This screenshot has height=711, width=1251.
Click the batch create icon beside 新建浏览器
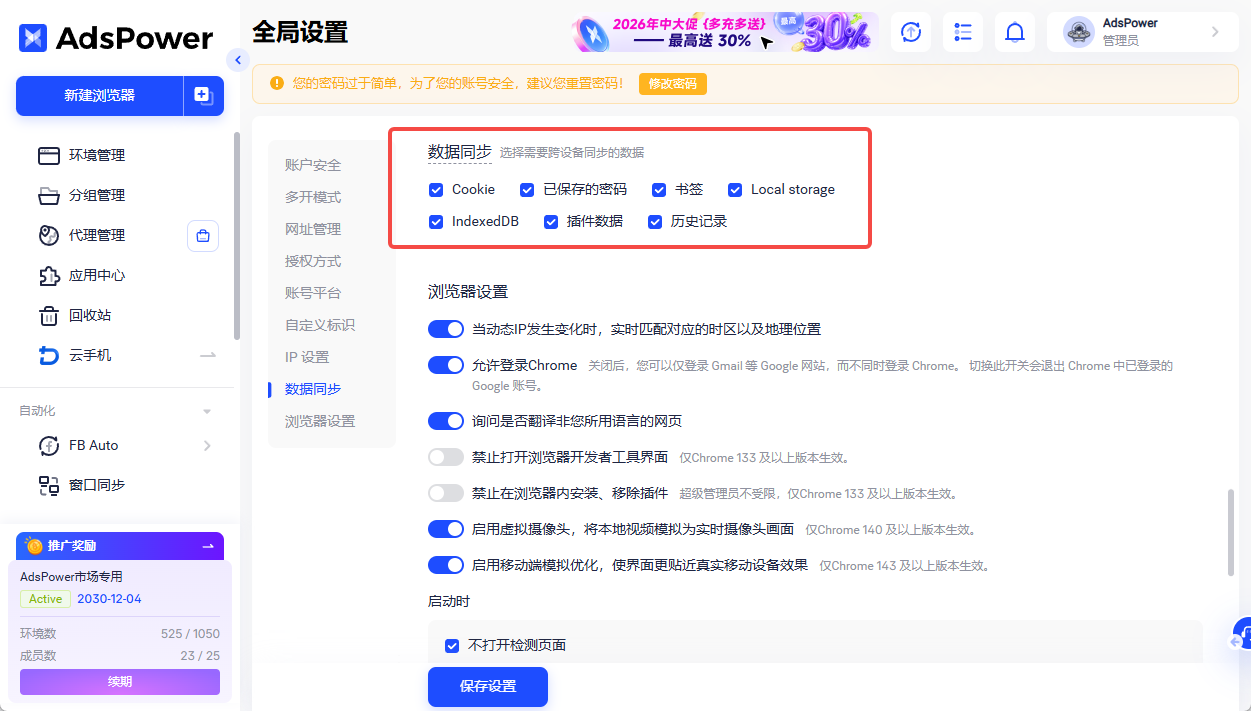point(204,96)
